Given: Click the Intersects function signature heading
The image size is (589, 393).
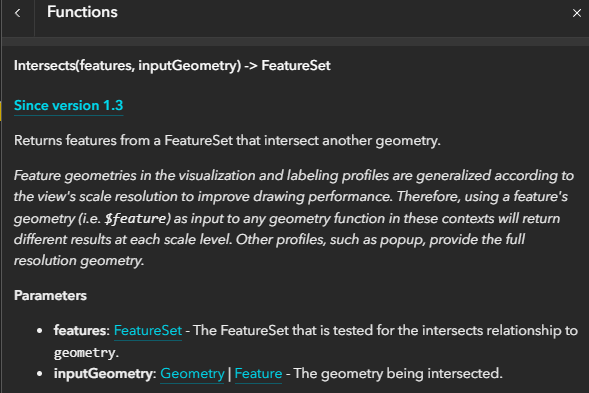Looking at the screenshot, I should click(172, 66).
